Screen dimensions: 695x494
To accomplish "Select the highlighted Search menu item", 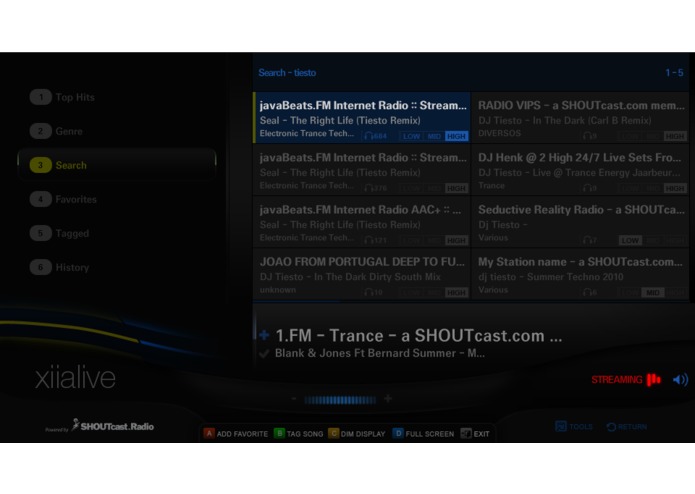I will pyautogui.click(x=117, y=165).
